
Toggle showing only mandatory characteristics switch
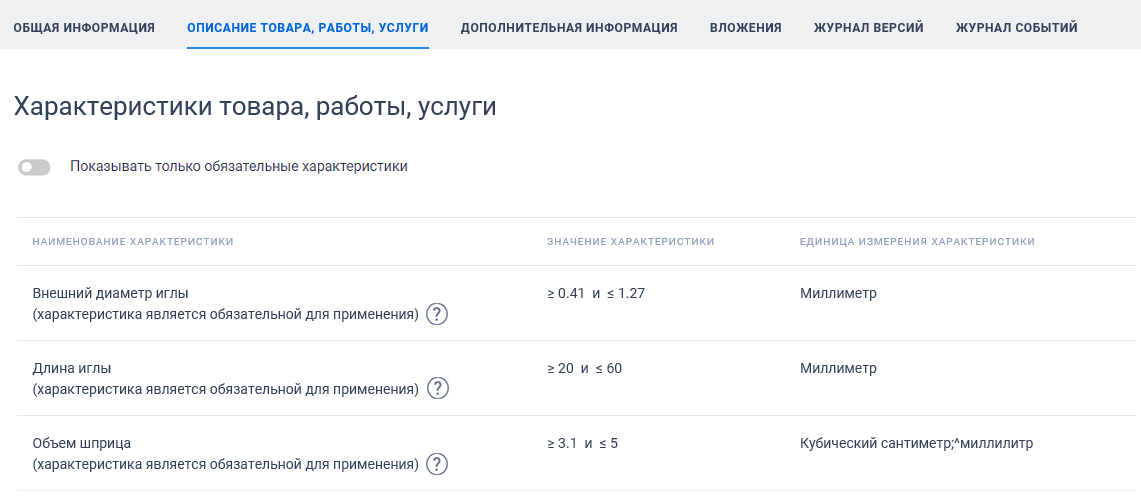pyautogui.click(x=35, y=167)
